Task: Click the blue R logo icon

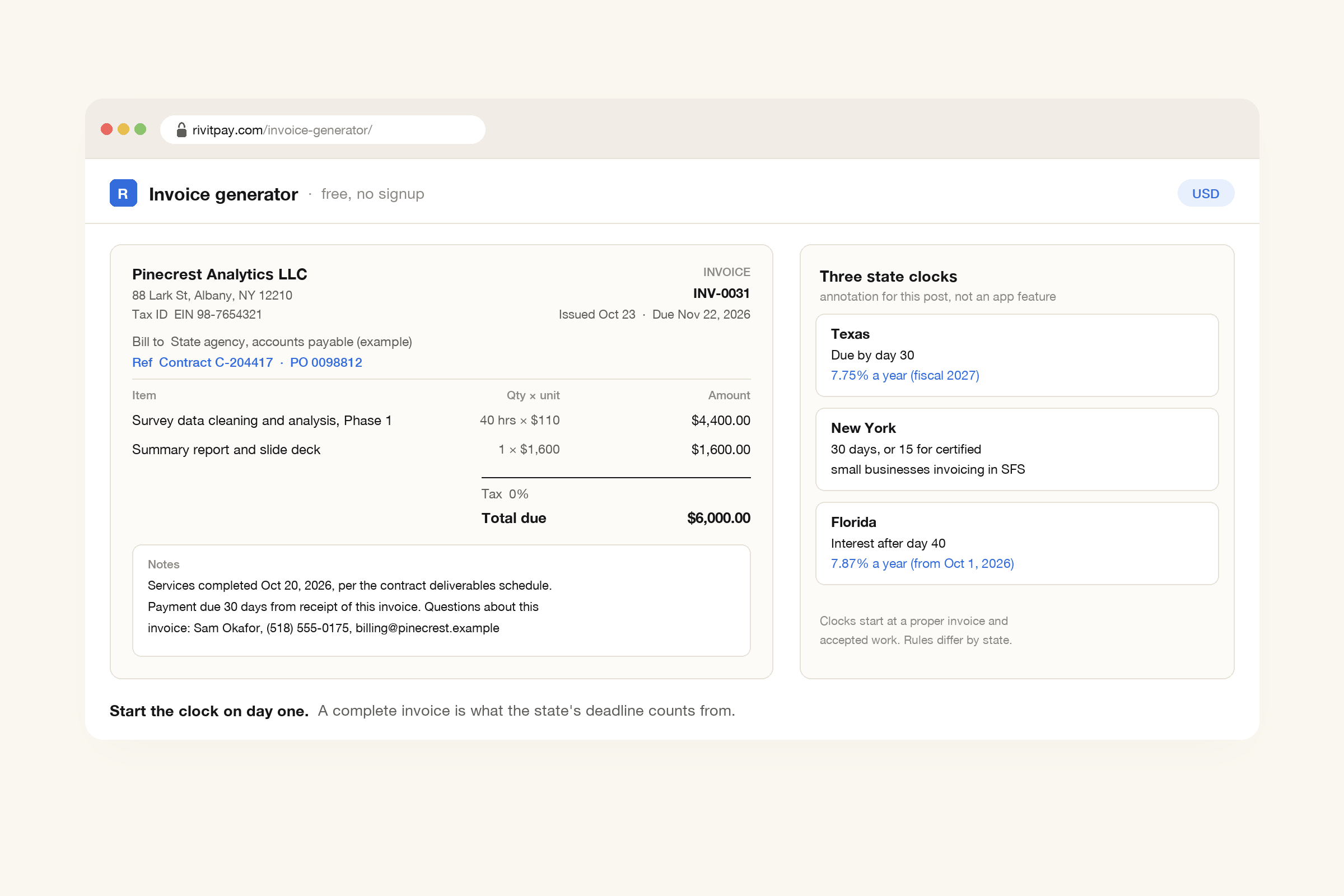Action: pyautogui.click(x=123, y=193)
